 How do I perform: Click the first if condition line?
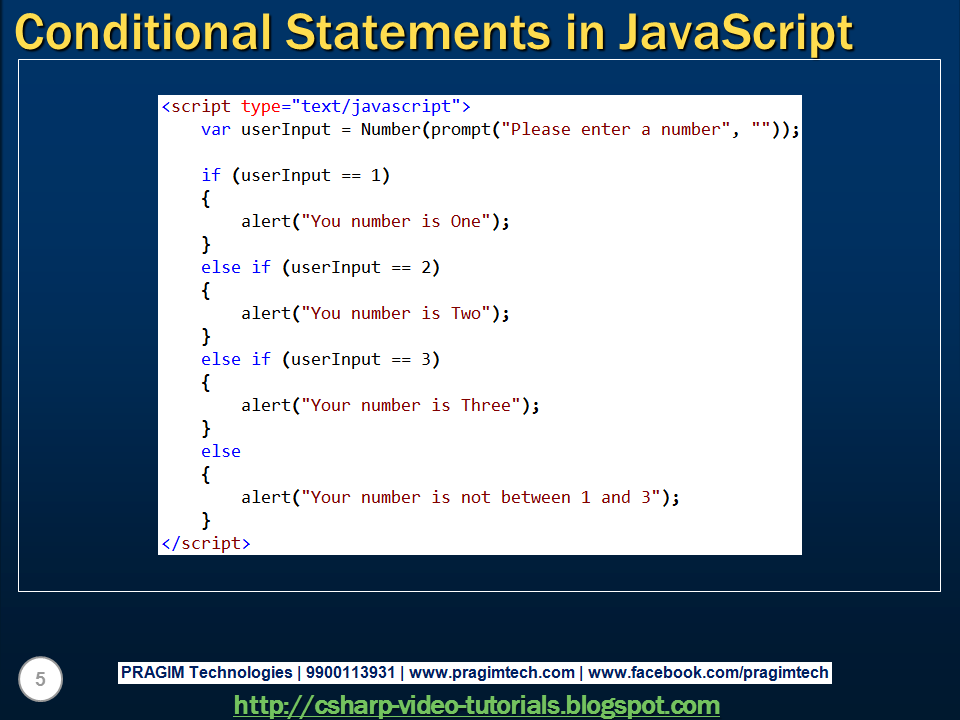click(x=299, y=175)
